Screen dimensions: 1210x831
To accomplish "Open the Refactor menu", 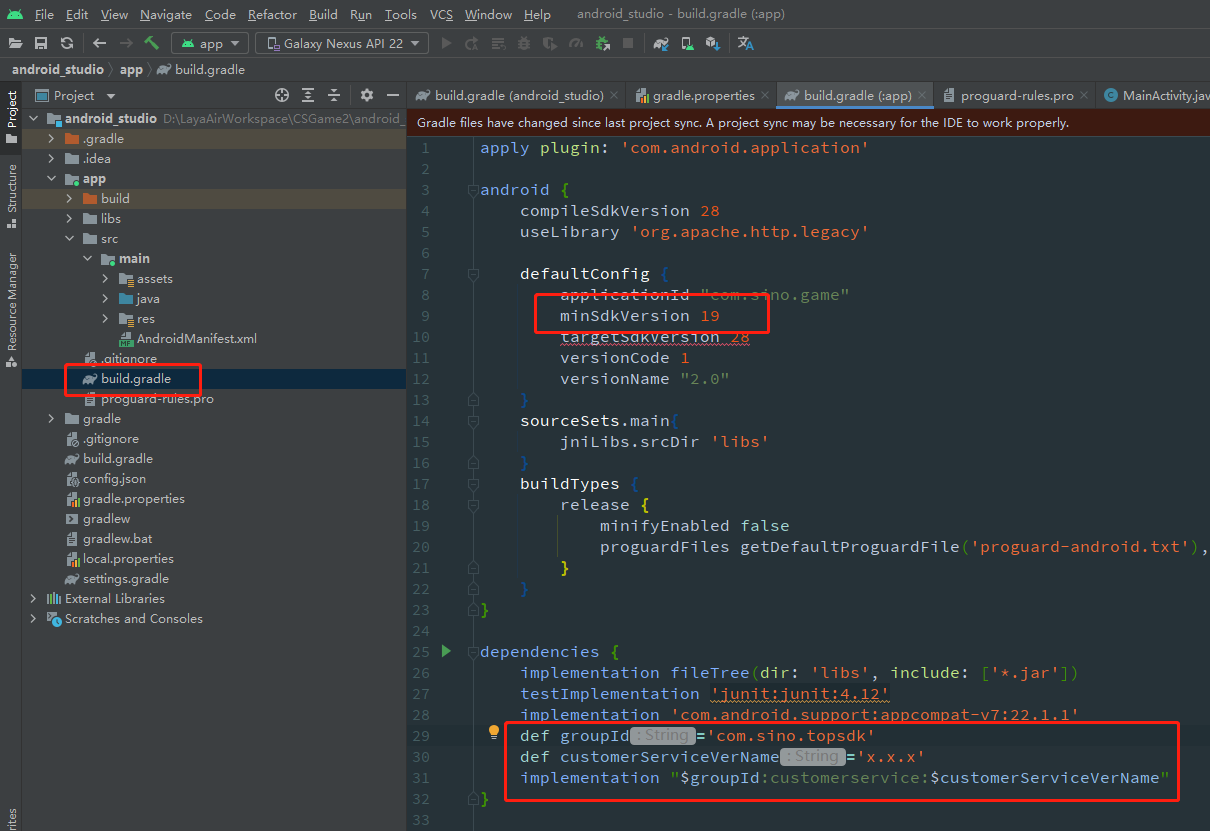I will point(273,14).
